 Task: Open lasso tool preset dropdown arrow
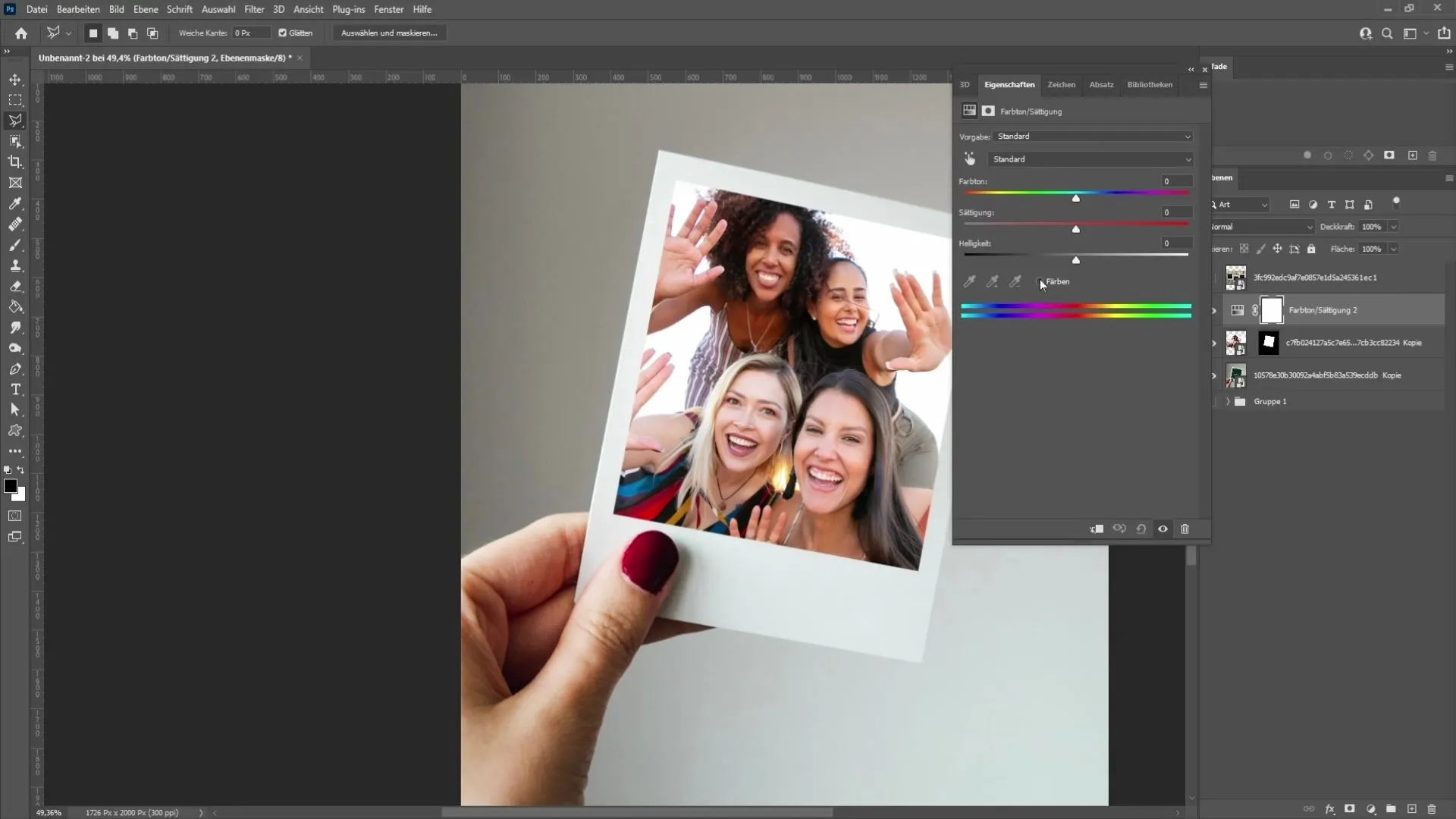click(x=68, y=33)
